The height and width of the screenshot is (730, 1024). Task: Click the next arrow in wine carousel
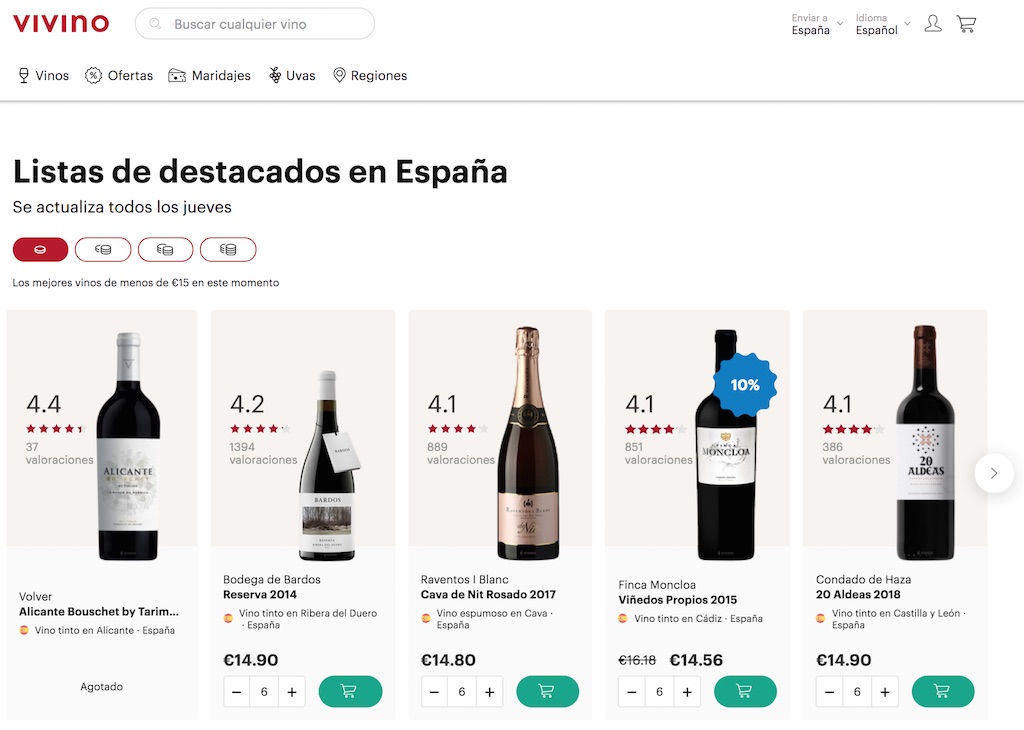click(x=993, y=473)
